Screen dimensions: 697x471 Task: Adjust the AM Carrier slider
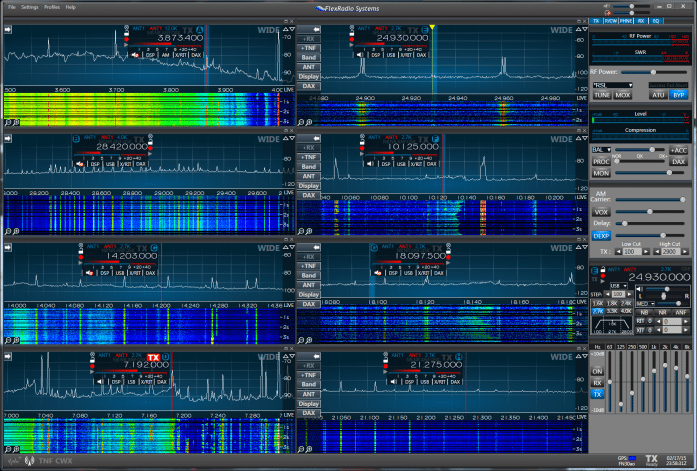click(649, 200)
